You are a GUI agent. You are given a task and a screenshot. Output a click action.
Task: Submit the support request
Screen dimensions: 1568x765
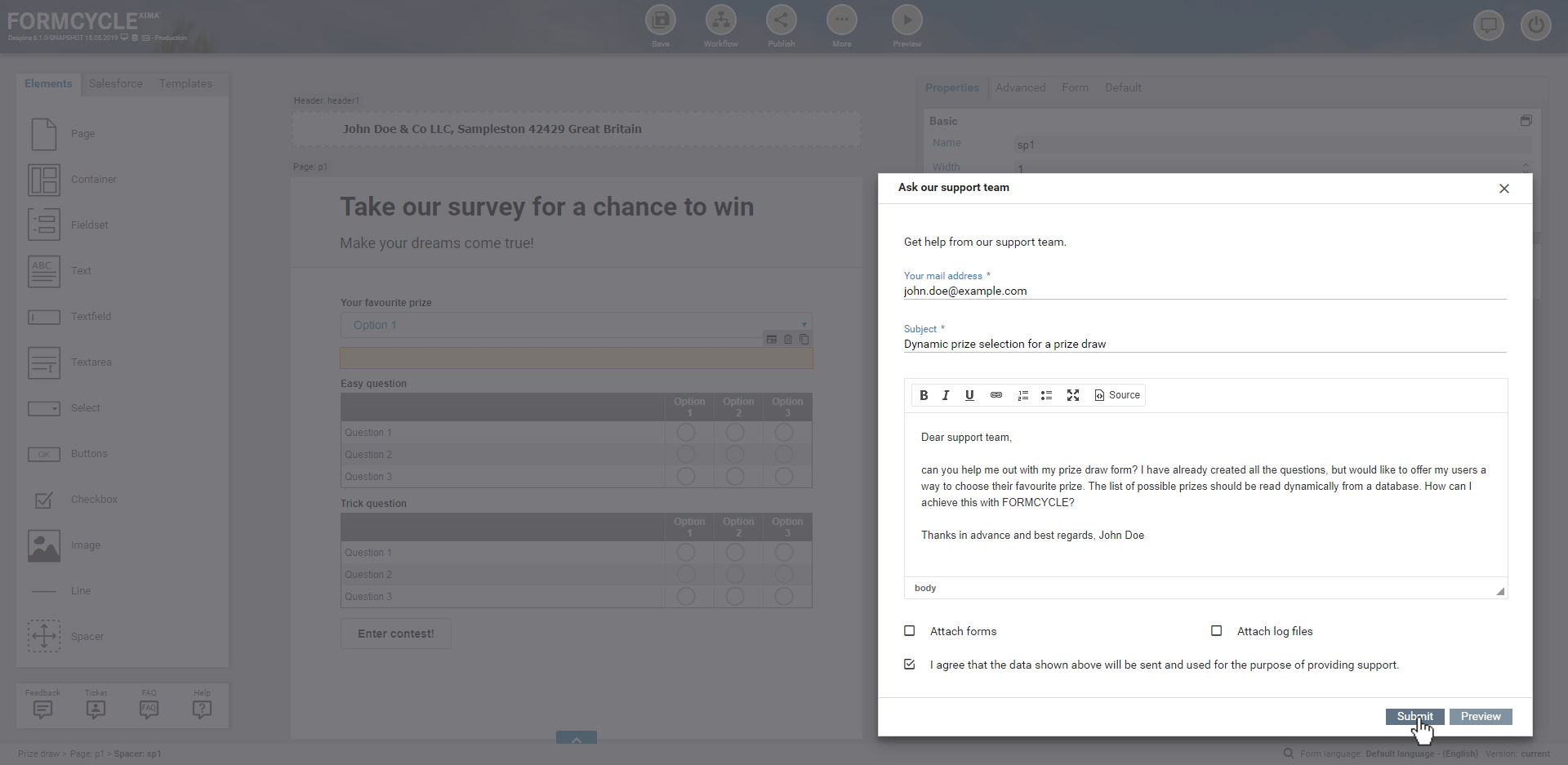pyautogui.click(x=1414, y=717)
